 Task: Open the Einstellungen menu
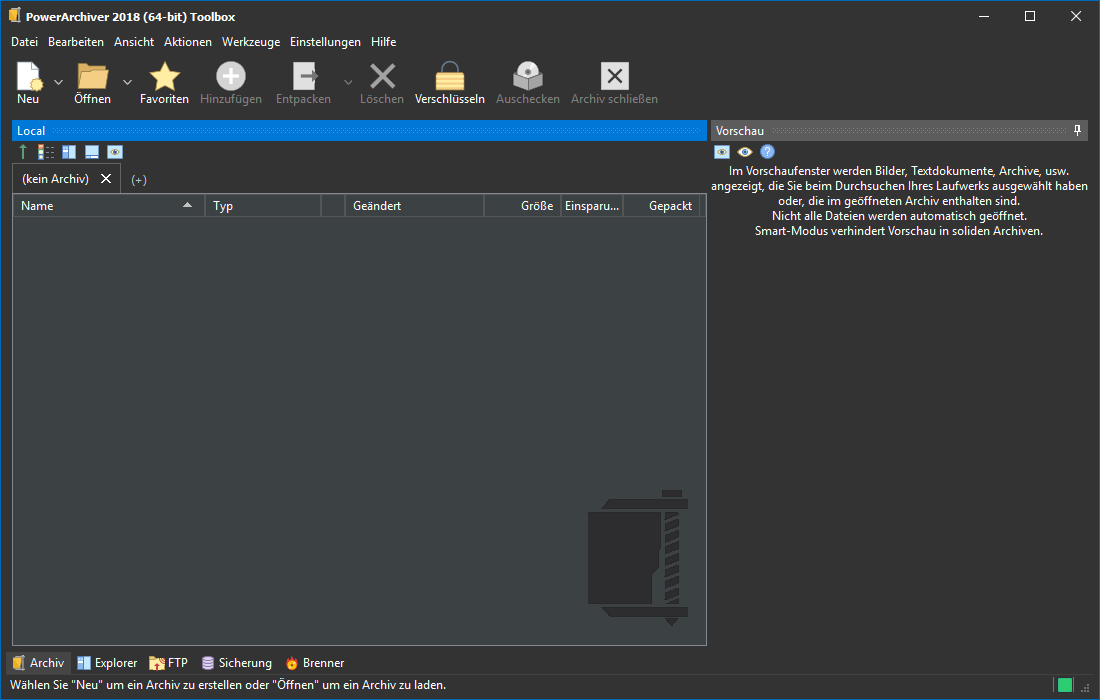[x=325, y=42]
